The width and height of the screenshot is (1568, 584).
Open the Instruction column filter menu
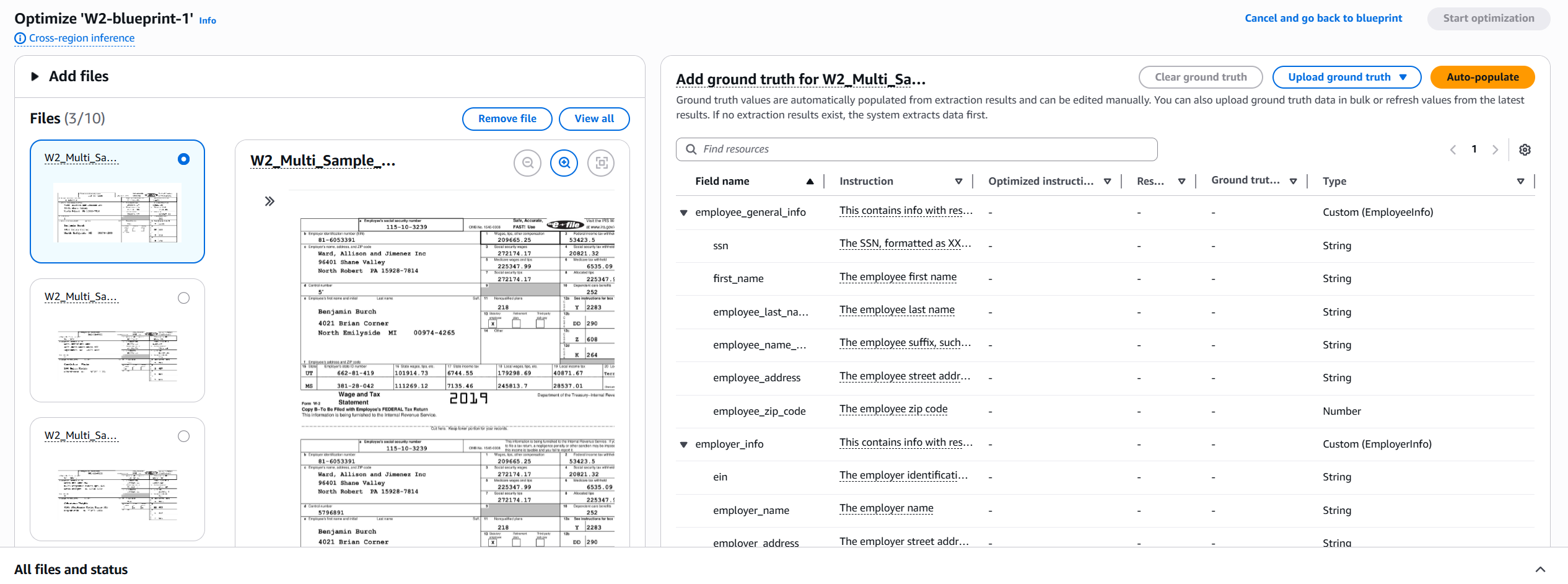pos(958,181)
